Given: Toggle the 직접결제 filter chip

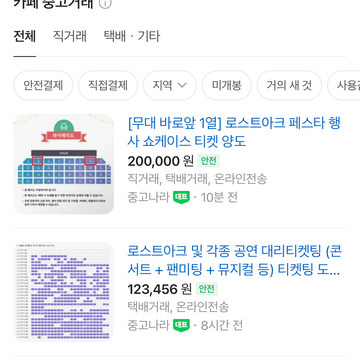Looking at the screenshot, I should click(x=108, y=86).
